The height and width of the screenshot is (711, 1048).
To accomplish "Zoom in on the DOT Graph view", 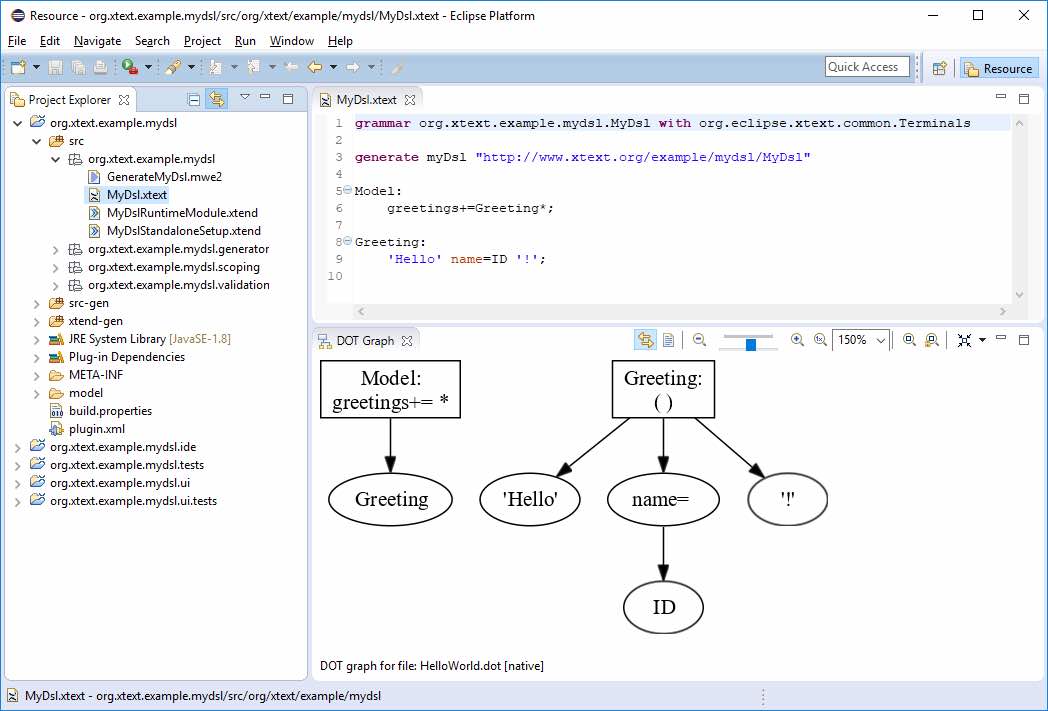I will point(796,340).
